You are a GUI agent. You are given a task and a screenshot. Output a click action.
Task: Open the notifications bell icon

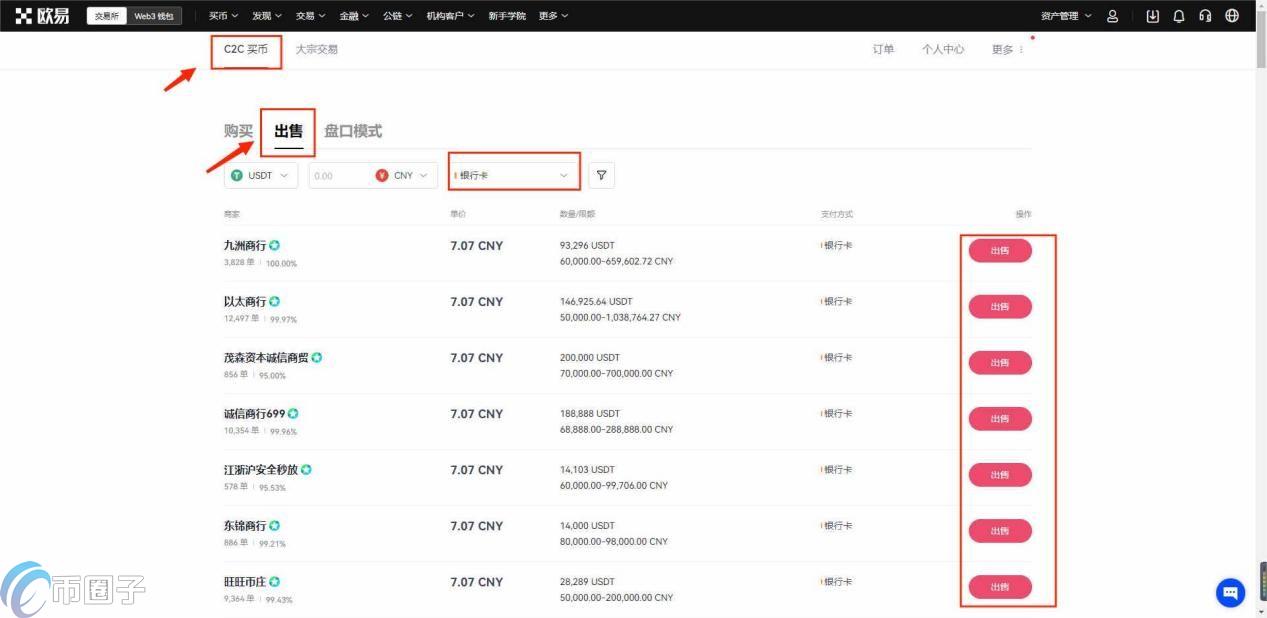pos(1179,16)
